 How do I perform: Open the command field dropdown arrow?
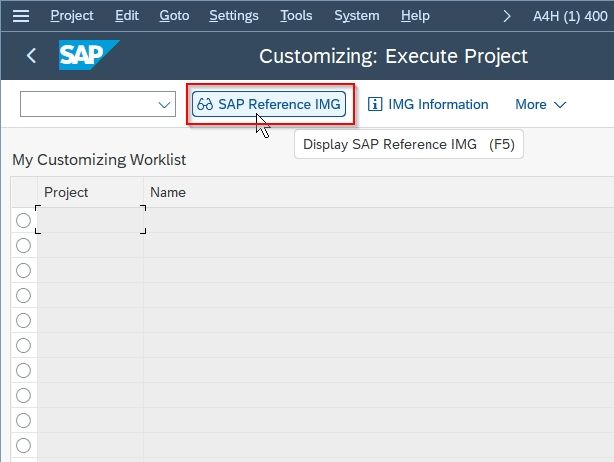coord(164,105)
